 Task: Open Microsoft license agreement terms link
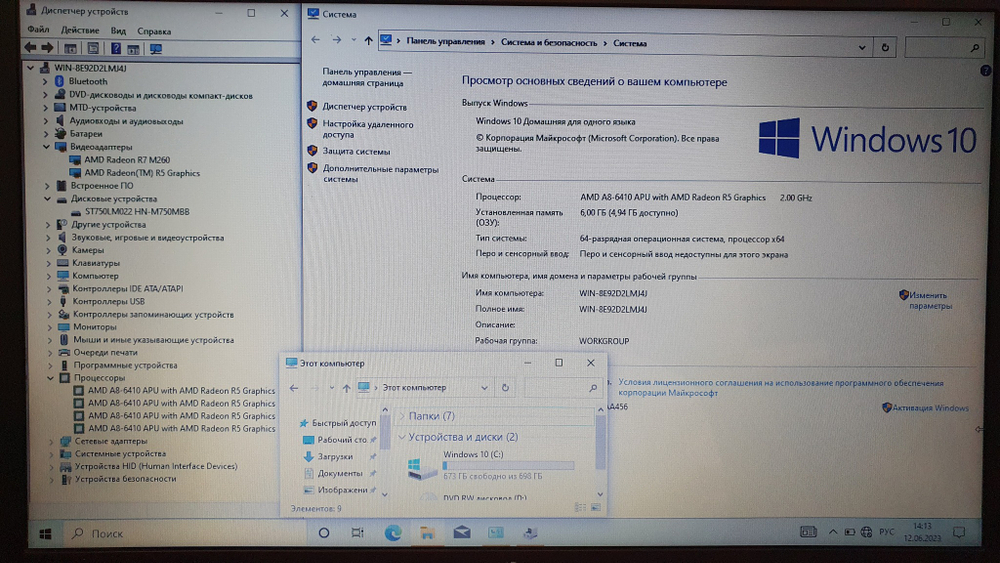pos(781,388)
